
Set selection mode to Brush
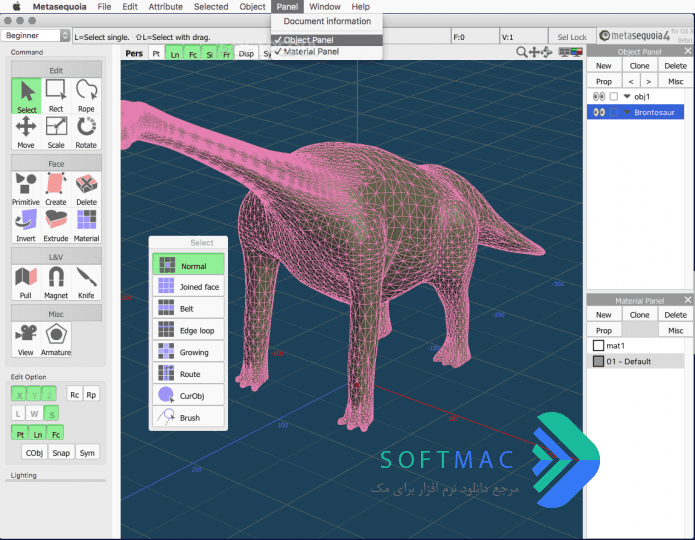[188, 417]
